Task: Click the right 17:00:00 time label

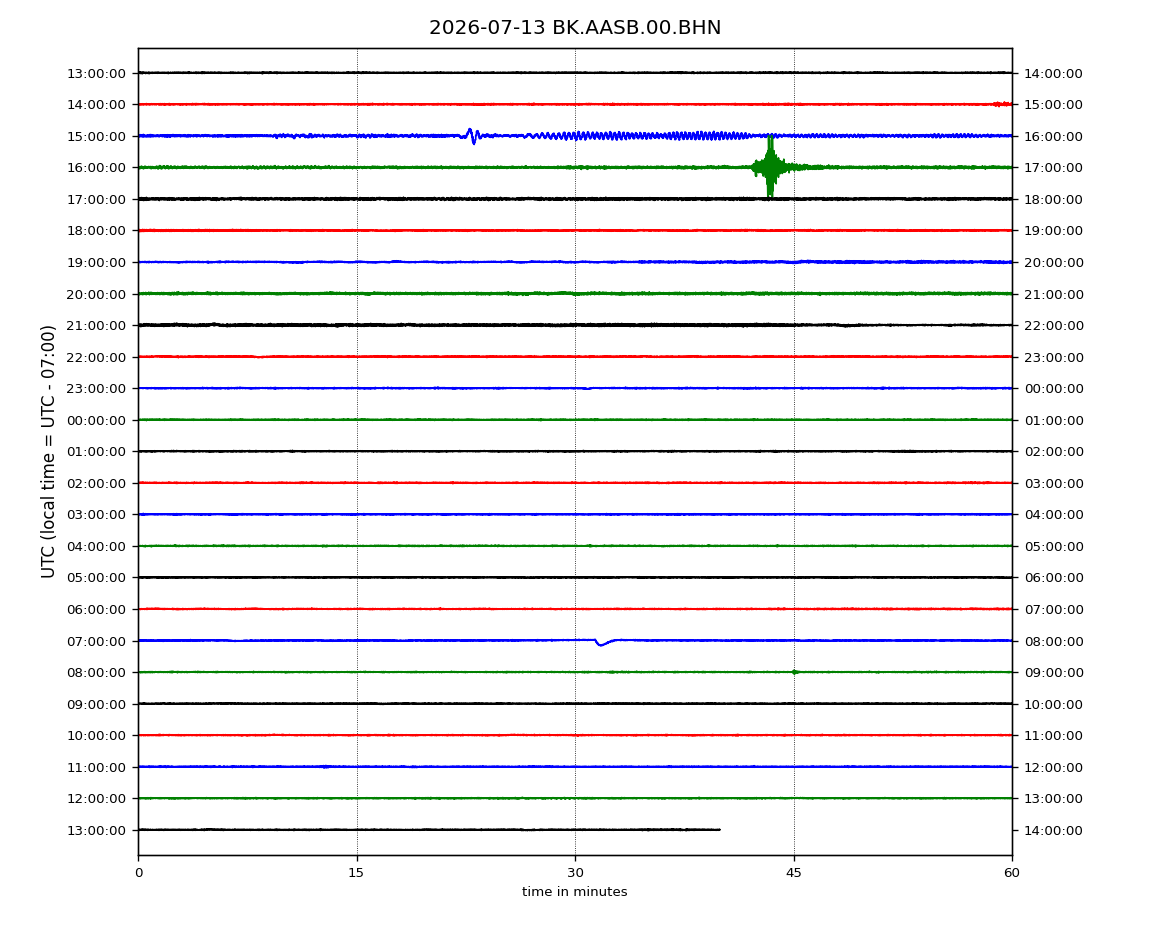Action: point(1053,168)
